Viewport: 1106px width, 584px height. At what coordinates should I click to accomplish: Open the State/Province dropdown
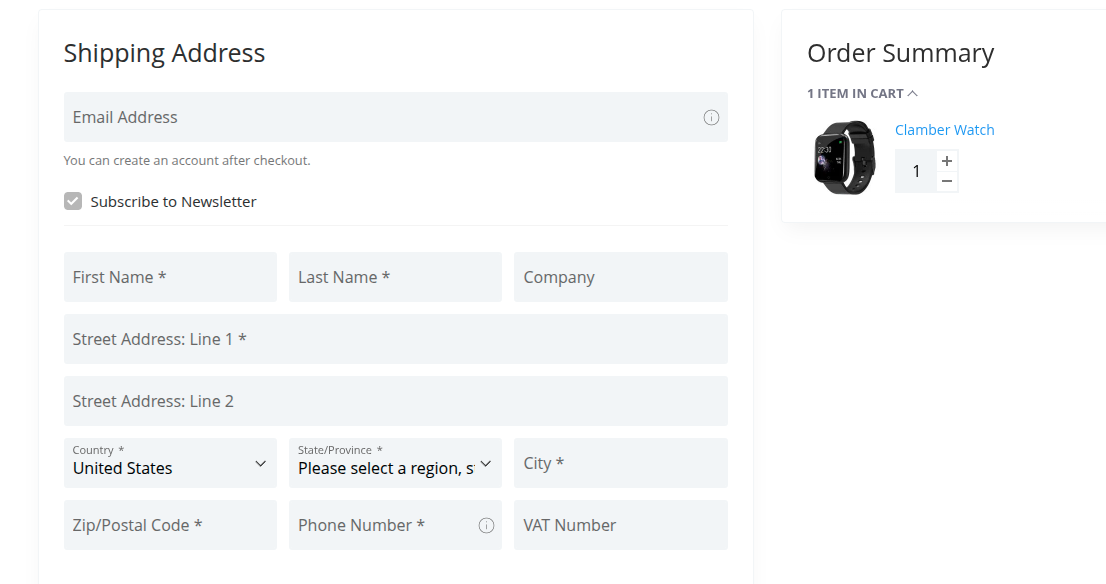point(395,463)
